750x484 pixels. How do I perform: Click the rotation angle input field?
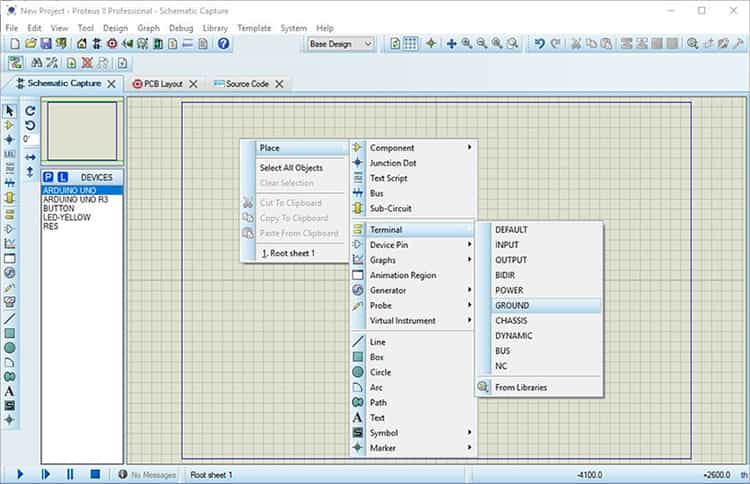(x=31, y=139)
